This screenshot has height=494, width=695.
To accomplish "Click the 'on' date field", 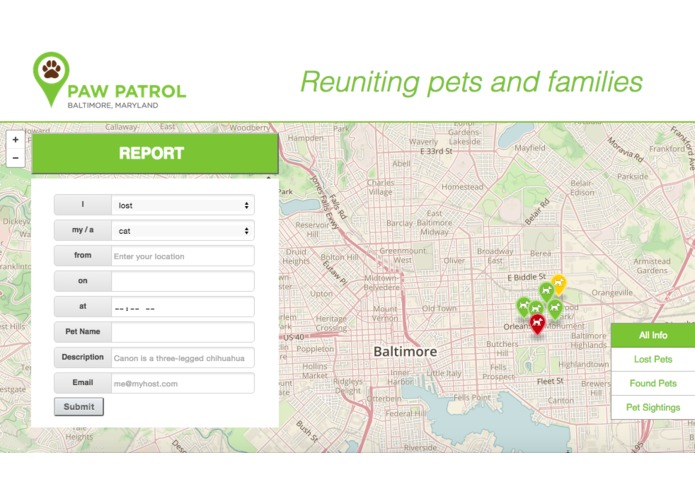I will [183, 281].
